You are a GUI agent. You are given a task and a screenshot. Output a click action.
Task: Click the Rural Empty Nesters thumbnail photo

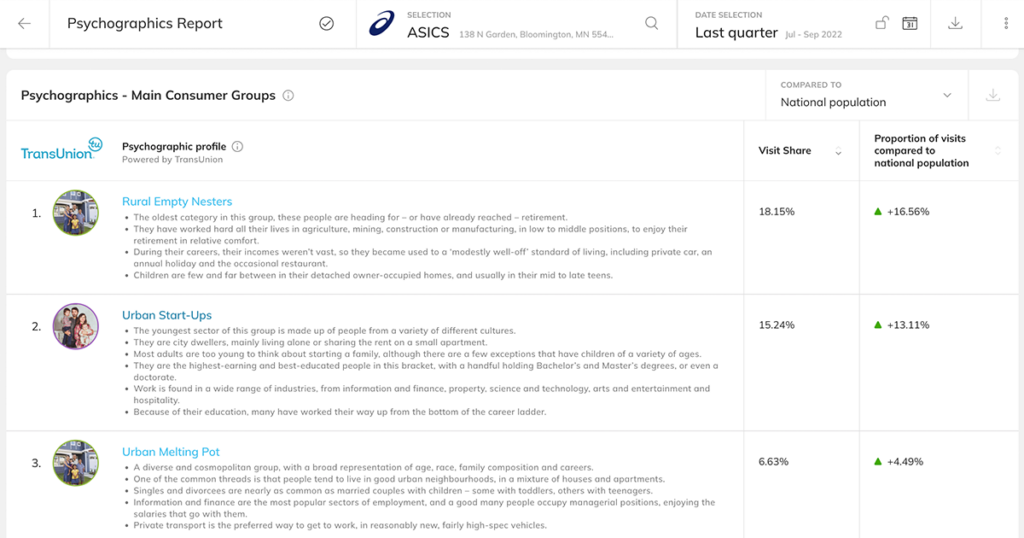click(76, 213)
